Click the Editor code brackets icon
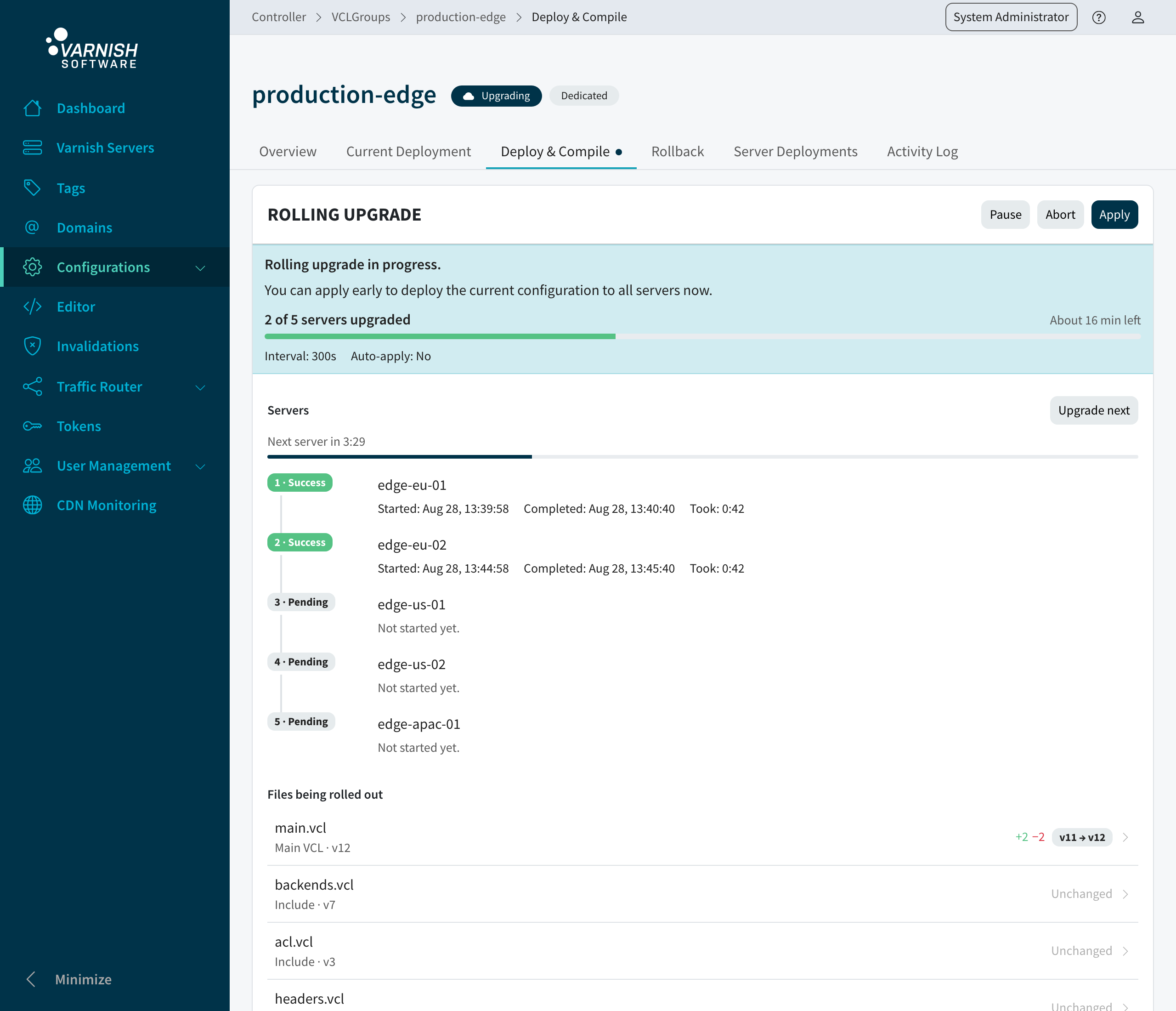Viewport: 1176px width, 1011px height. click(x=32, y=307)
